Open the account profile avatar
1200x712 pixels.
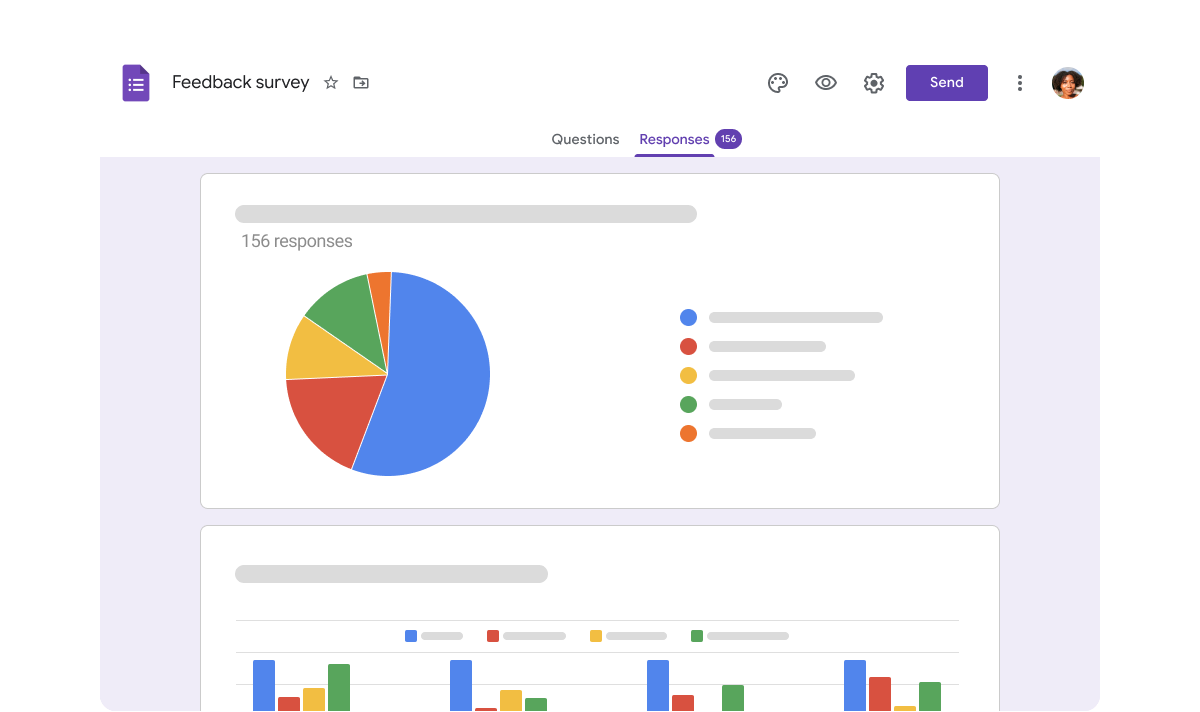[1068, 83]
